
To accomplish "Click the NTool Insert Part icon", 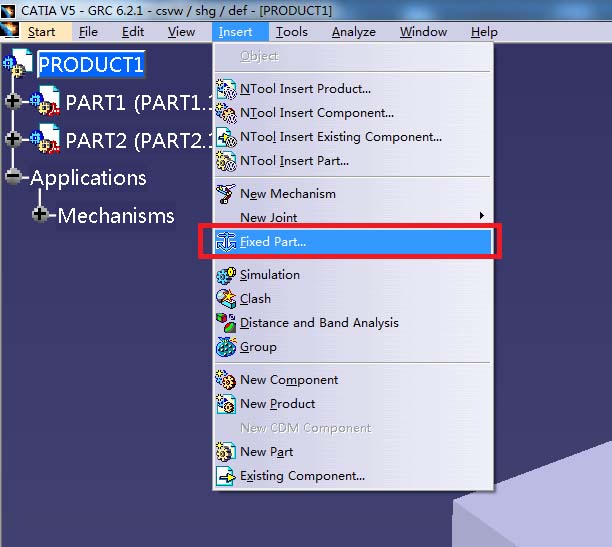I will point(226,161).
